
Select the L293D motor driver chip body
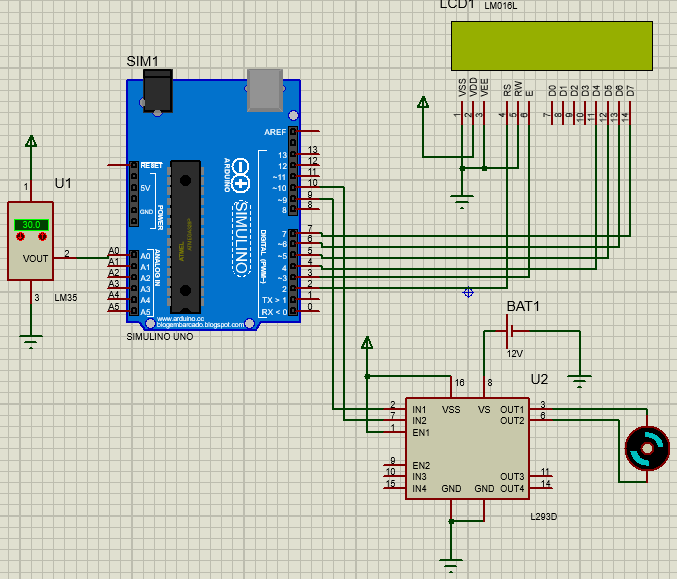pos(467,449)
